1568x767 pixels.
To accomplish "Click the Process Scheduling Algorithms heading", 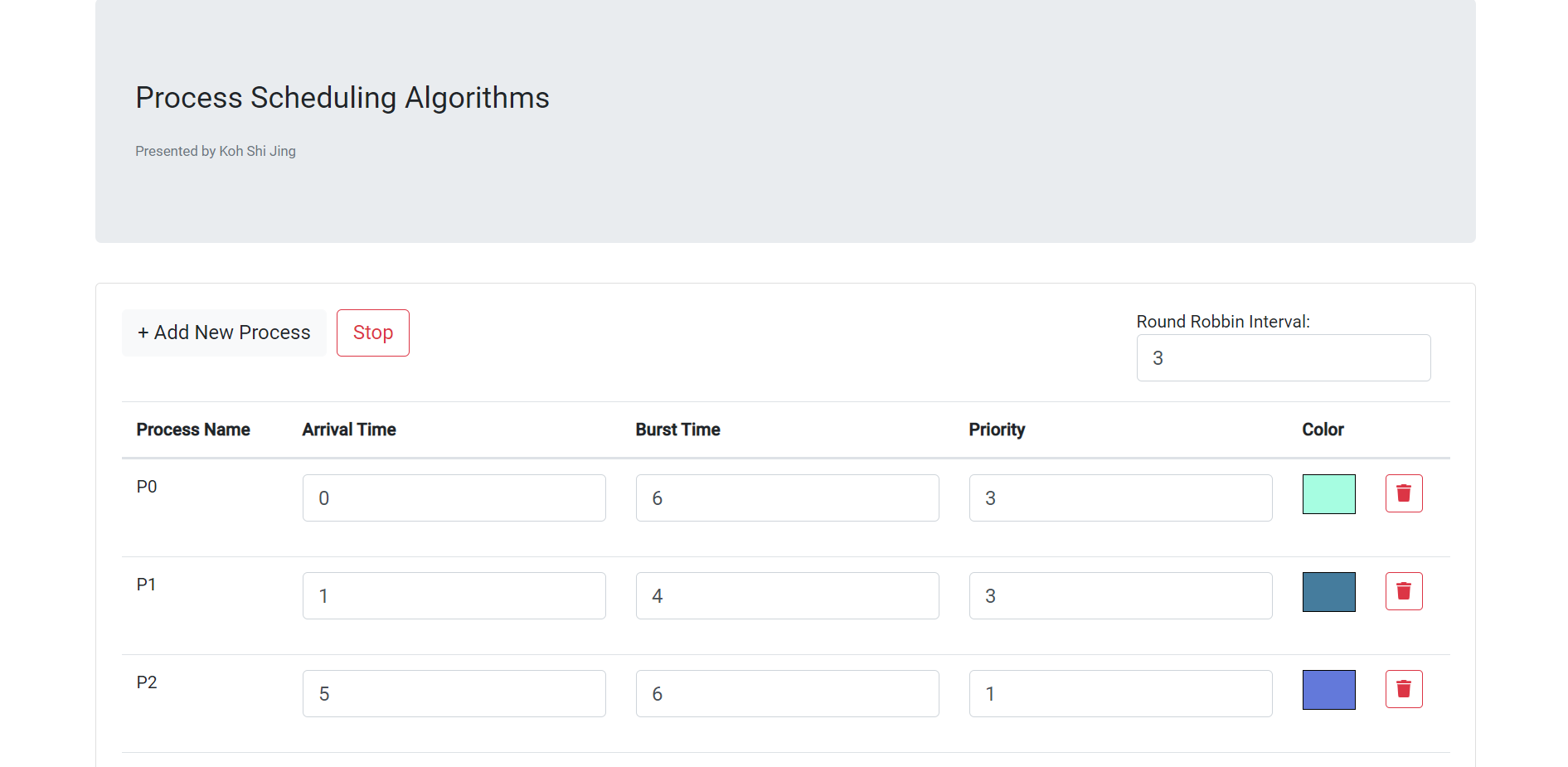I will click(342, 98).
